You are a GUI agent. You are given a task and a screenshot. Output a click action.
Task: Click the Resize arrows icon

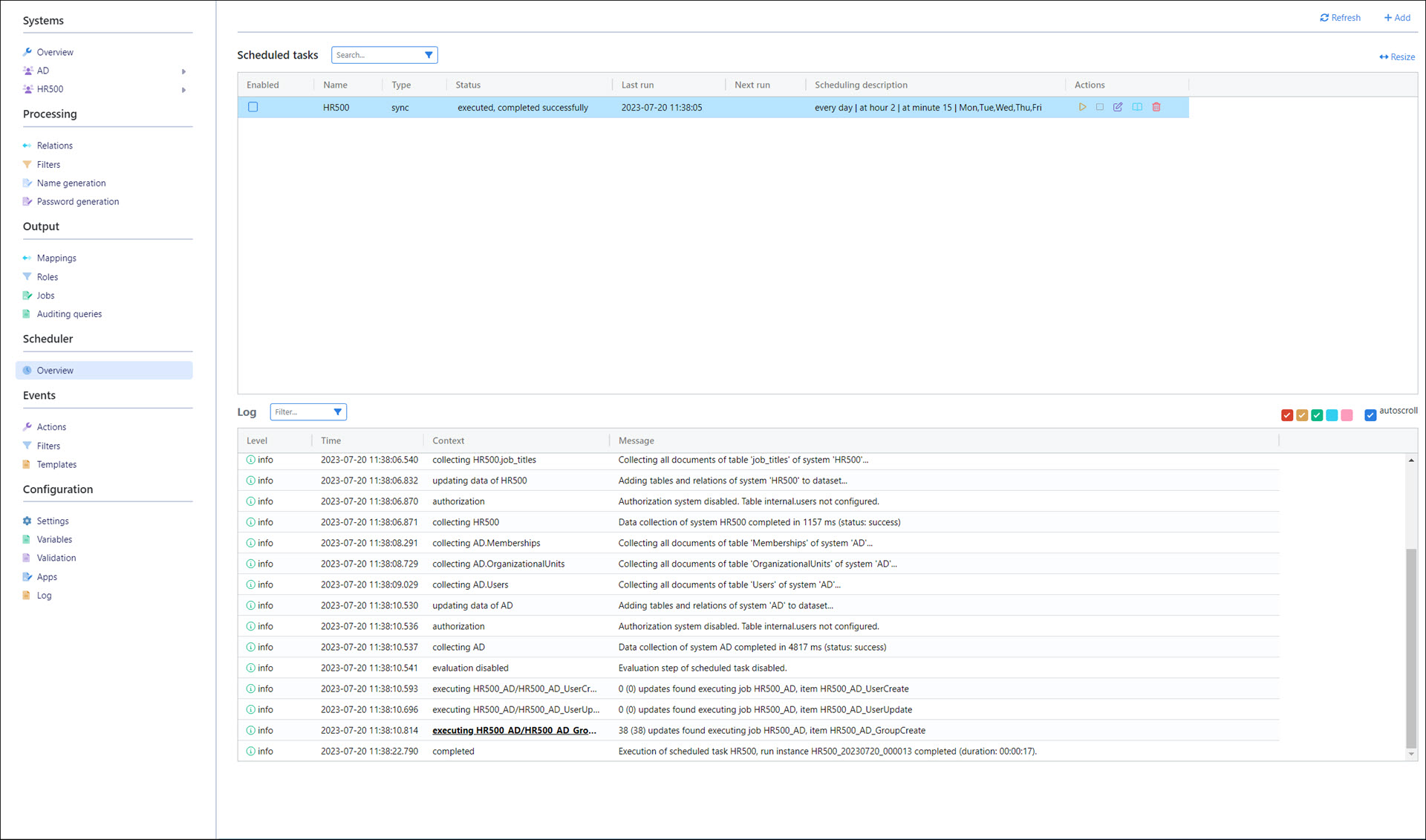click(1384, 57)
